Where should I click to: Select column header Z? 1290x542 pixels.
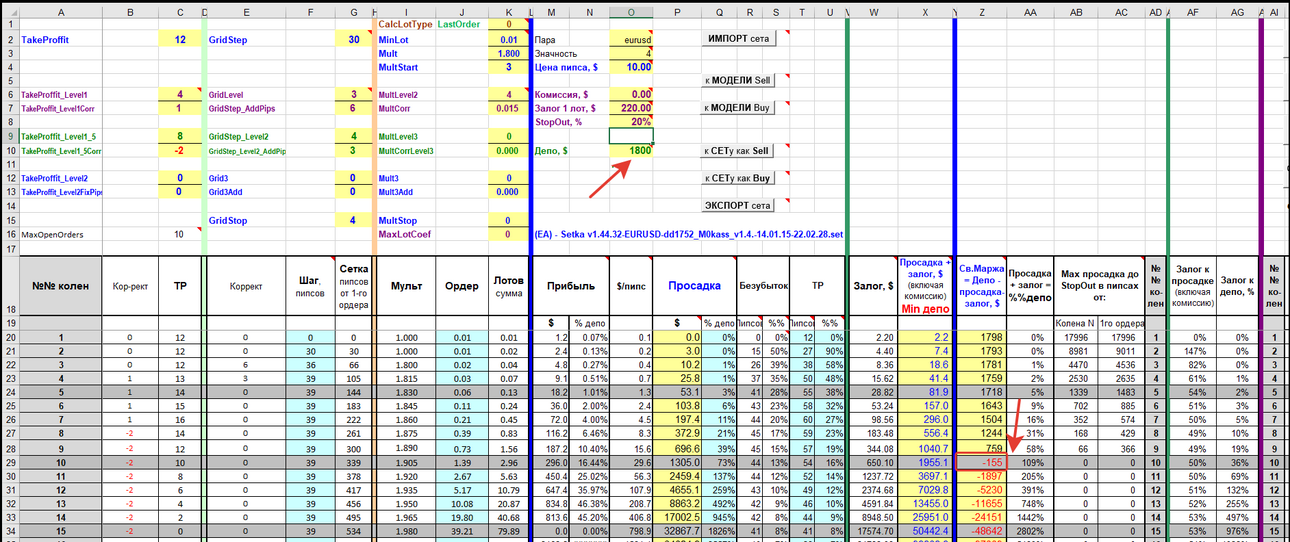click(981, 12)
